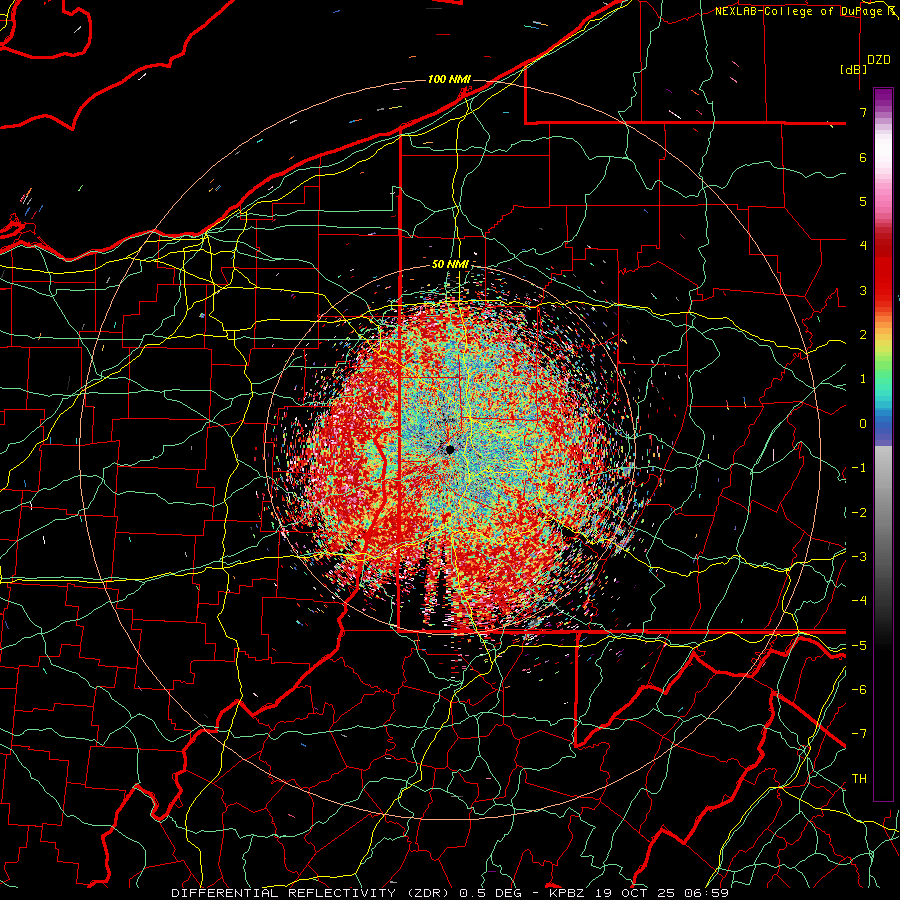This screenshot has height=900, width=900.
Task: Click the TH label on the color scale
Action: 859,778
